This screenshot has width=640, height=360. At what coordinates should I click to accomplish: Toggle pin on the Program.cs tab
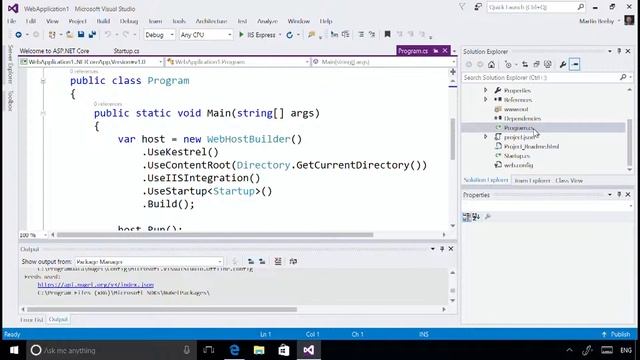pos(436,51)
